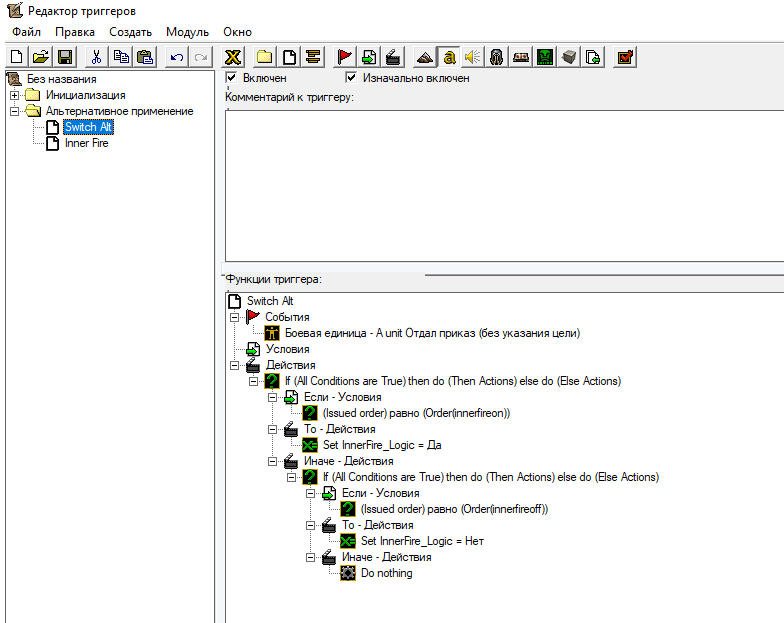The height and width of the screenshot is (623, 784).
Task: Select the 'Inner Fire' trigger
Action: pyautogui.click(x=86, y=143)
